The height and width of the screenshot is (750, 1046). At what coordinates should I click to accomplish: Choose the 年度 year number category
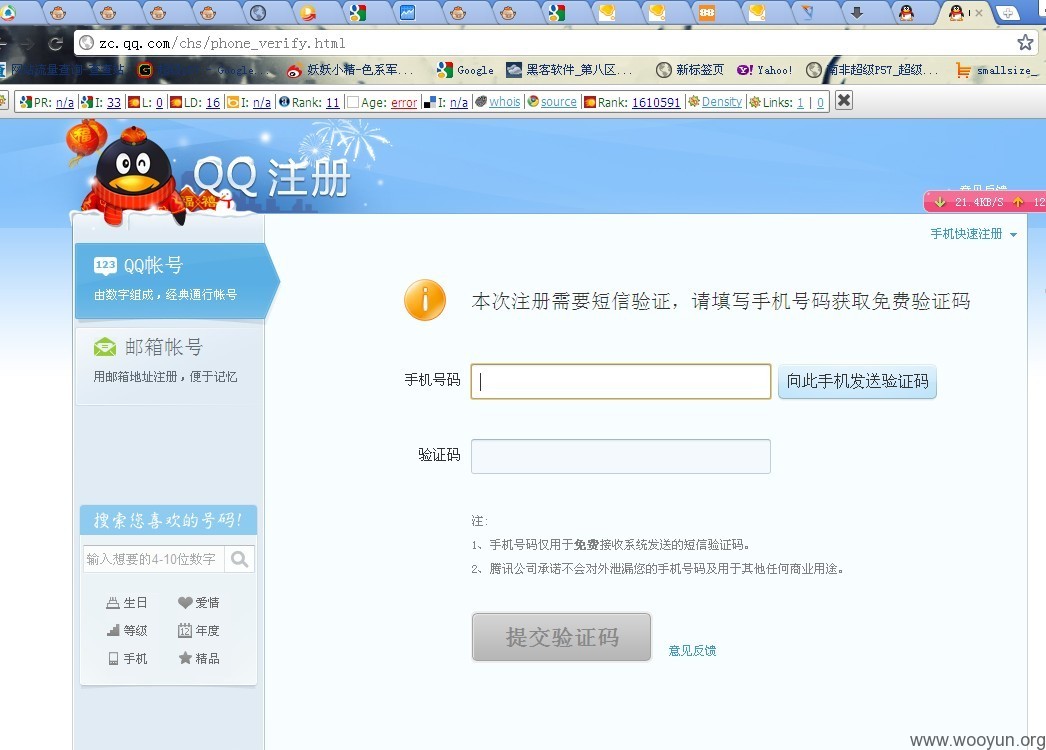[199, 631]
